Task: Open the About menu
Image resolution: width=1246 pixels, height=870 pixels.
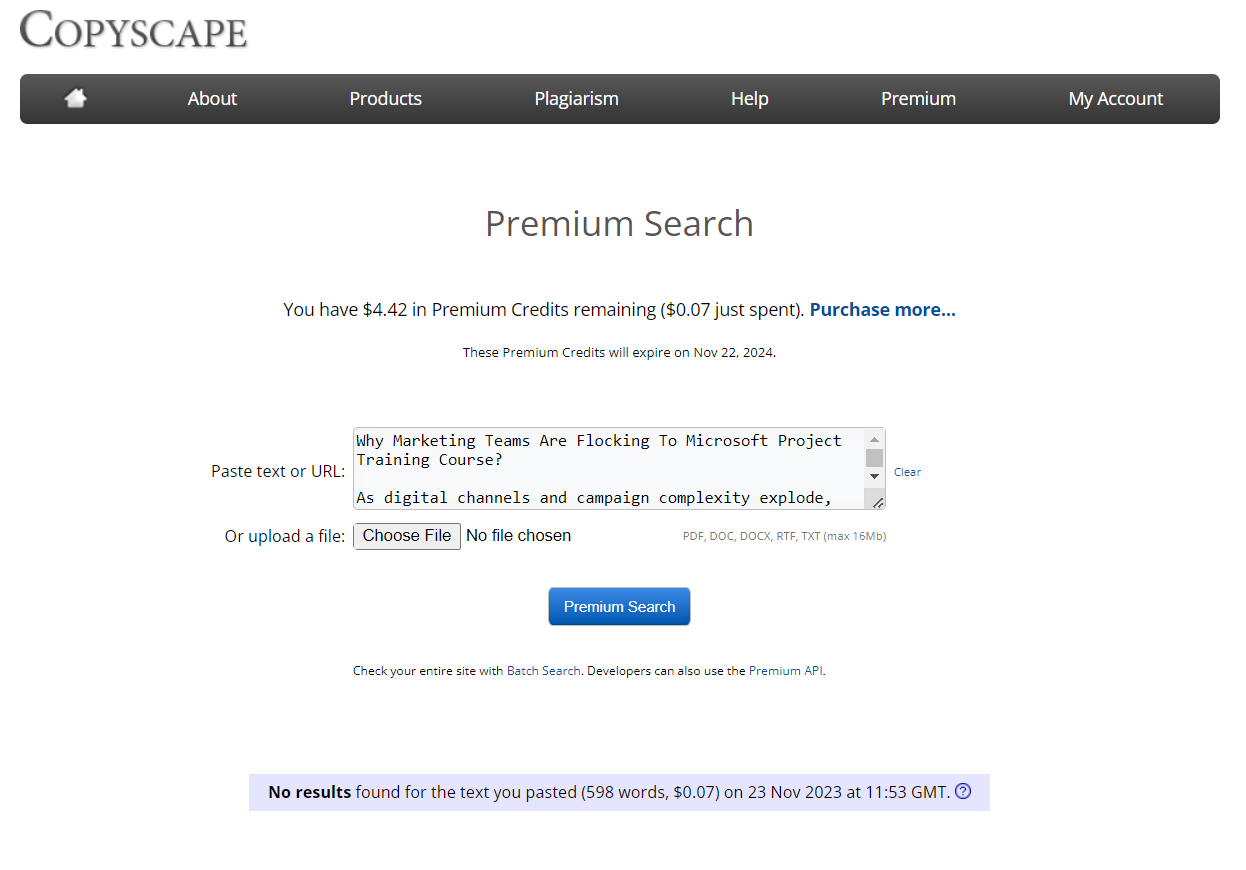Action: [212, 99]
